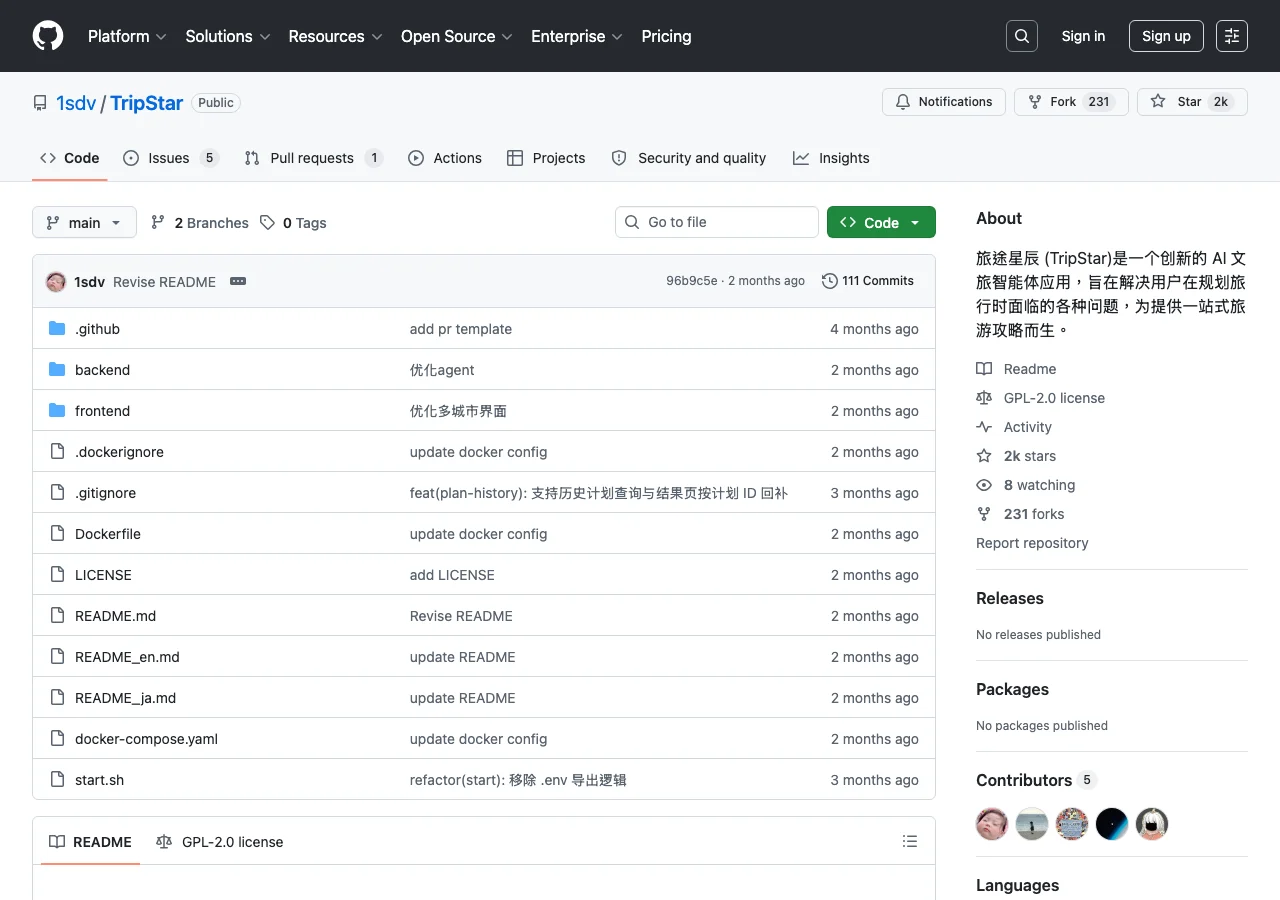
Task: Select the GPL-2.0 license tab
Action: pyautogui.click(x=220, y=842)
